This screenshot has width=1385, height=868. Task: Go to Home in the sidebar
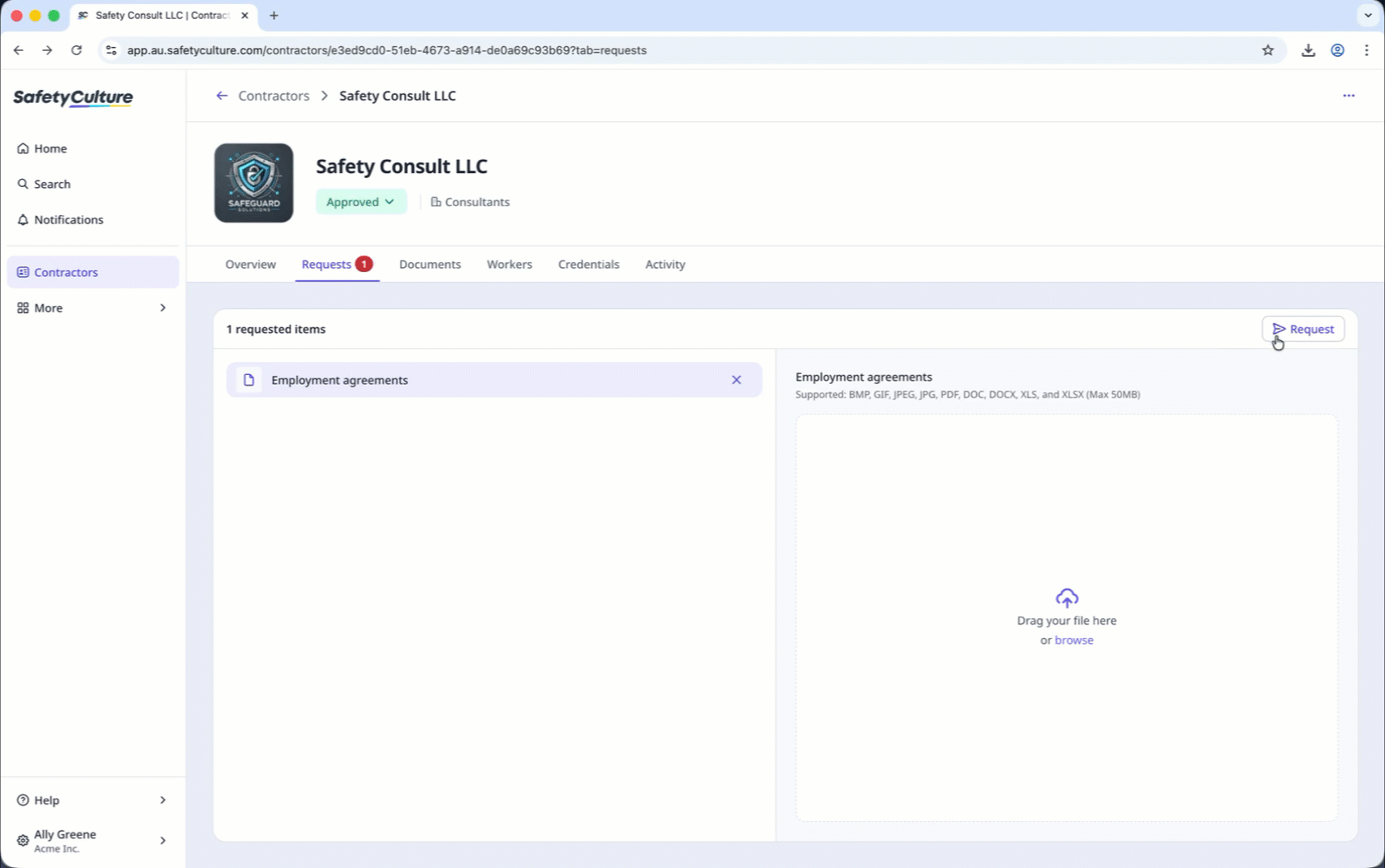coord(92,148)
